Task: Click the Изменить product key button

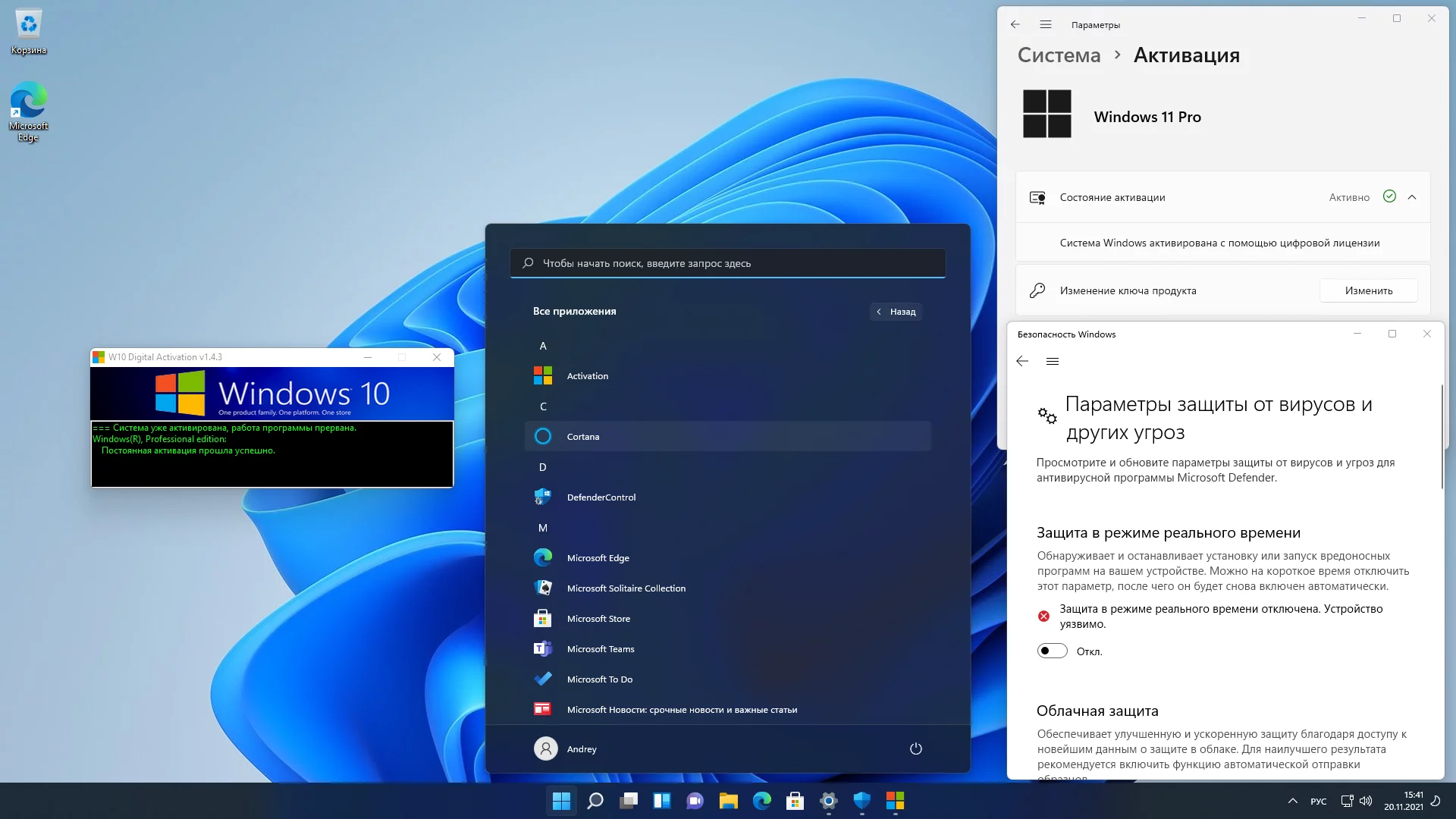Action: coord(1368,290)
